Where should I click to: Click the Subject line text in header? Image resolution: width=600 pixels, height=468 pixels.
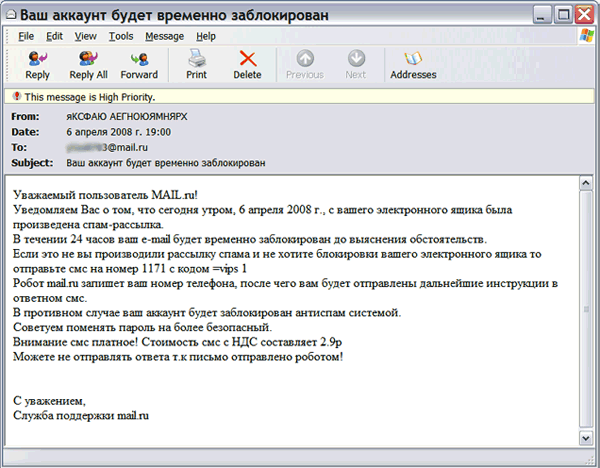click(166, 163)
